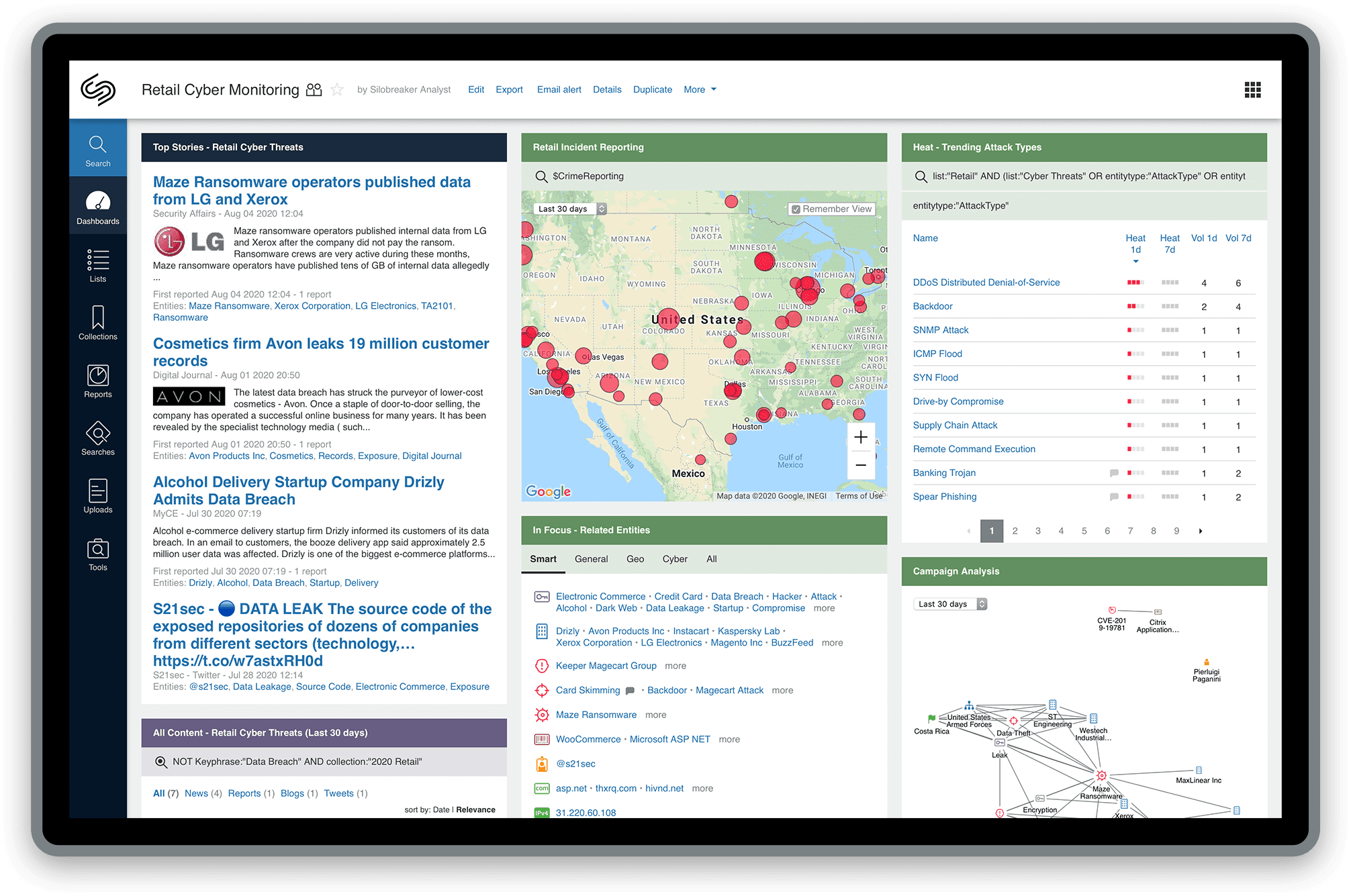Open the Supply Chain Attack entry
Image resolution: width=1351 pixels, height=896 pixels.
pyautogui.click(x=955, y=426)
